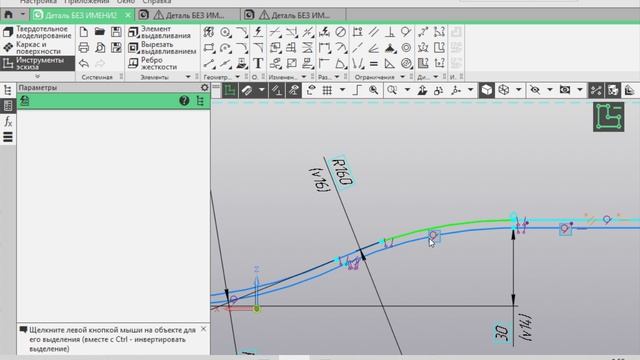Toggle the camera eye visibility icon
The width and height of the screenshot is (640, 360).
click(565, 90)
